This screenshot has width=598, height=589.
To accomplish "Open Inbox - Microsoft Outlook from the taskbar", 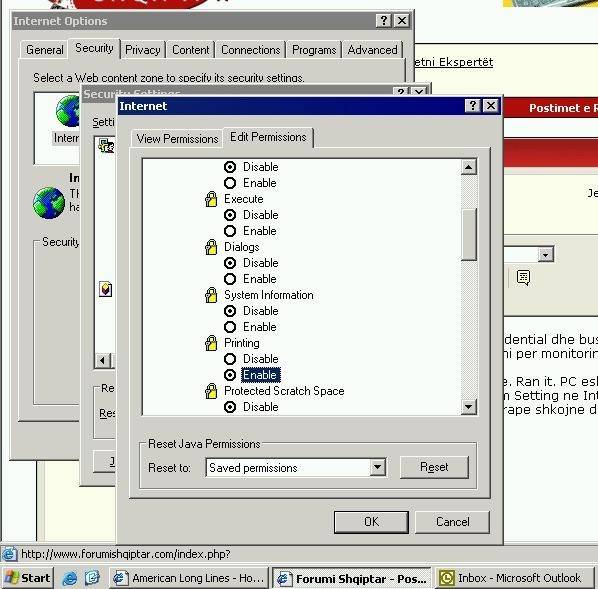I will [x=513, y=578].
